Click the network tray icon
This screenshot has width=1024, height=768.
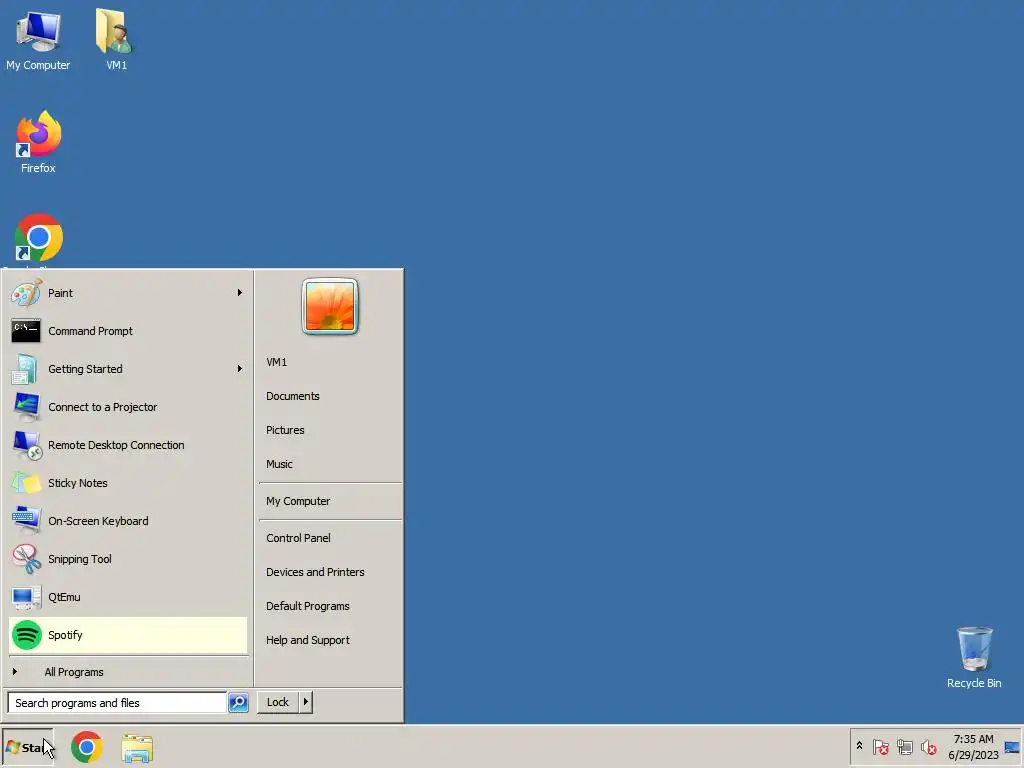[904, 747]
